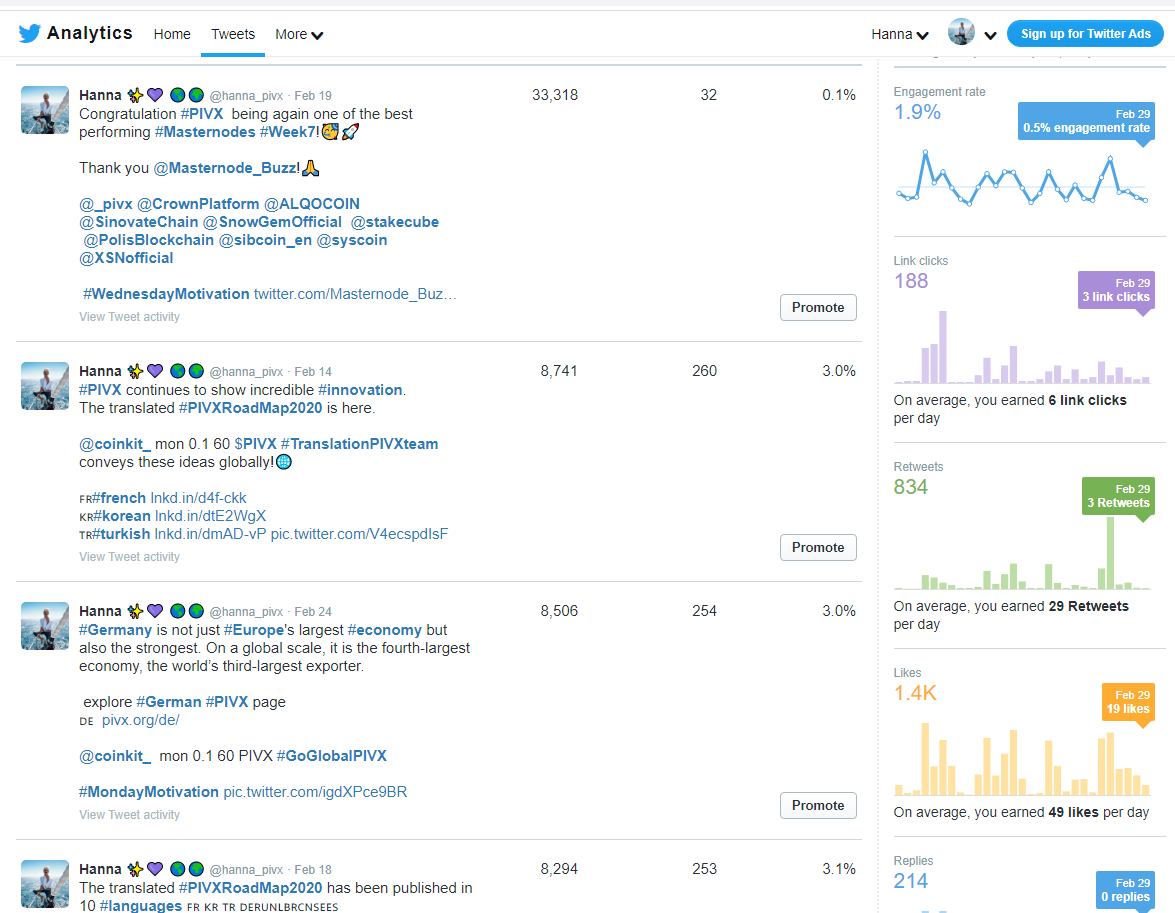
Task: Open lnkd.in/dtE2WgX link
Action: click(211, 516)
